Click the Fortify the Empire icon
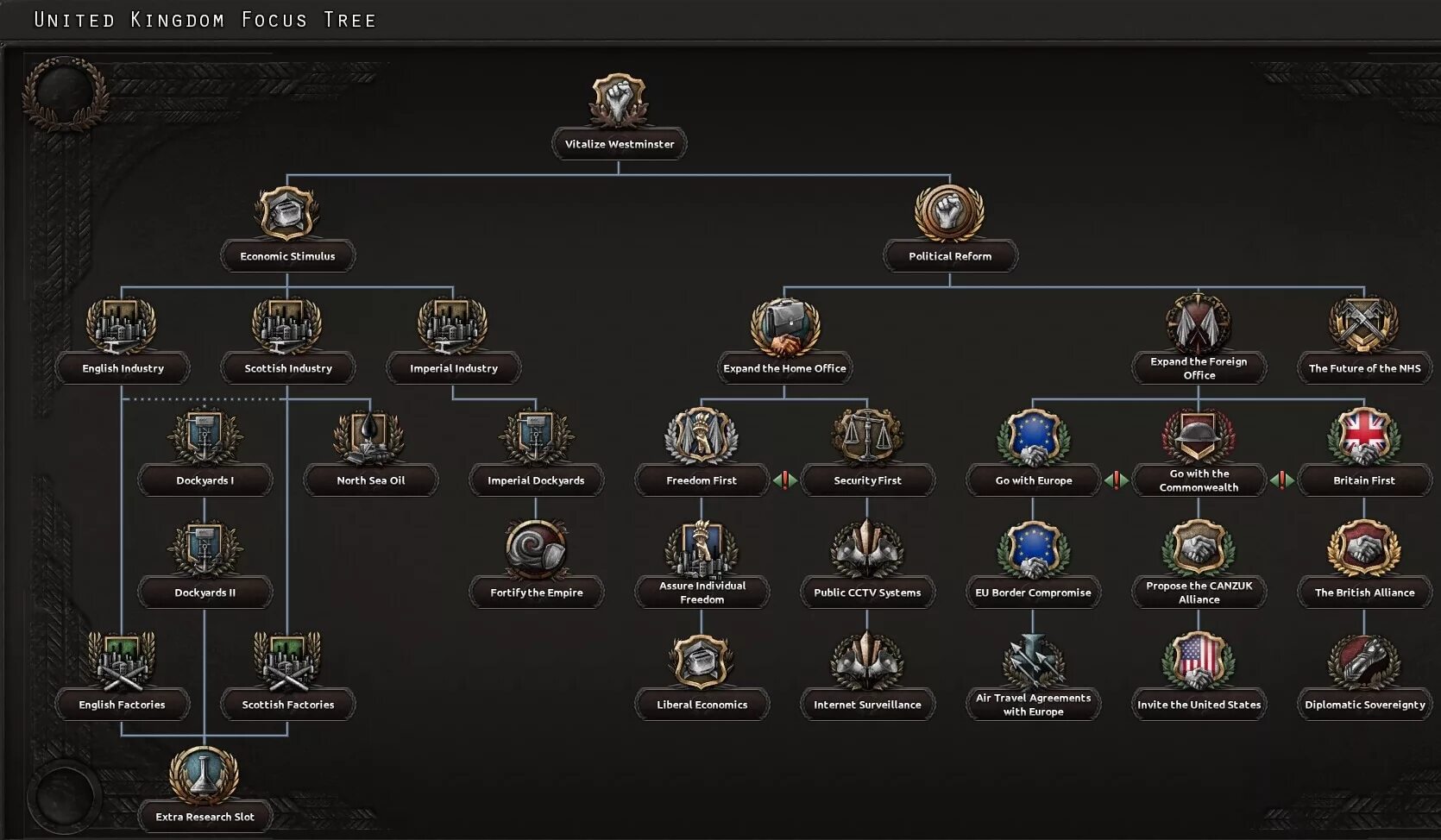This screenshot has height=840, width=1441. coord(536,549)
